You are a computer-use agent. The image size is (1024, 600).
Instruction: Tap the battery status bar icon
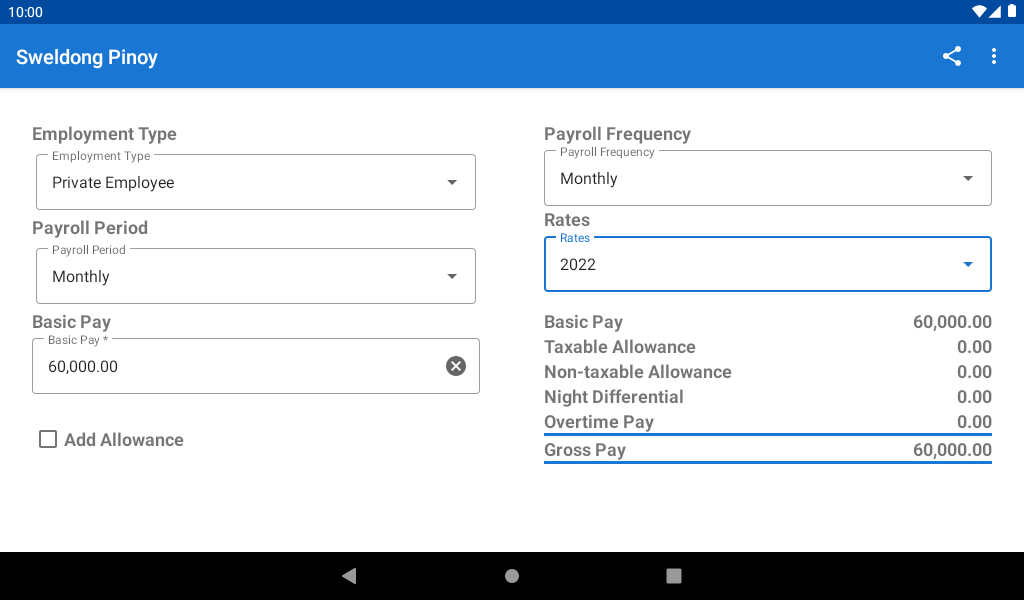[x=1012, y=12]
